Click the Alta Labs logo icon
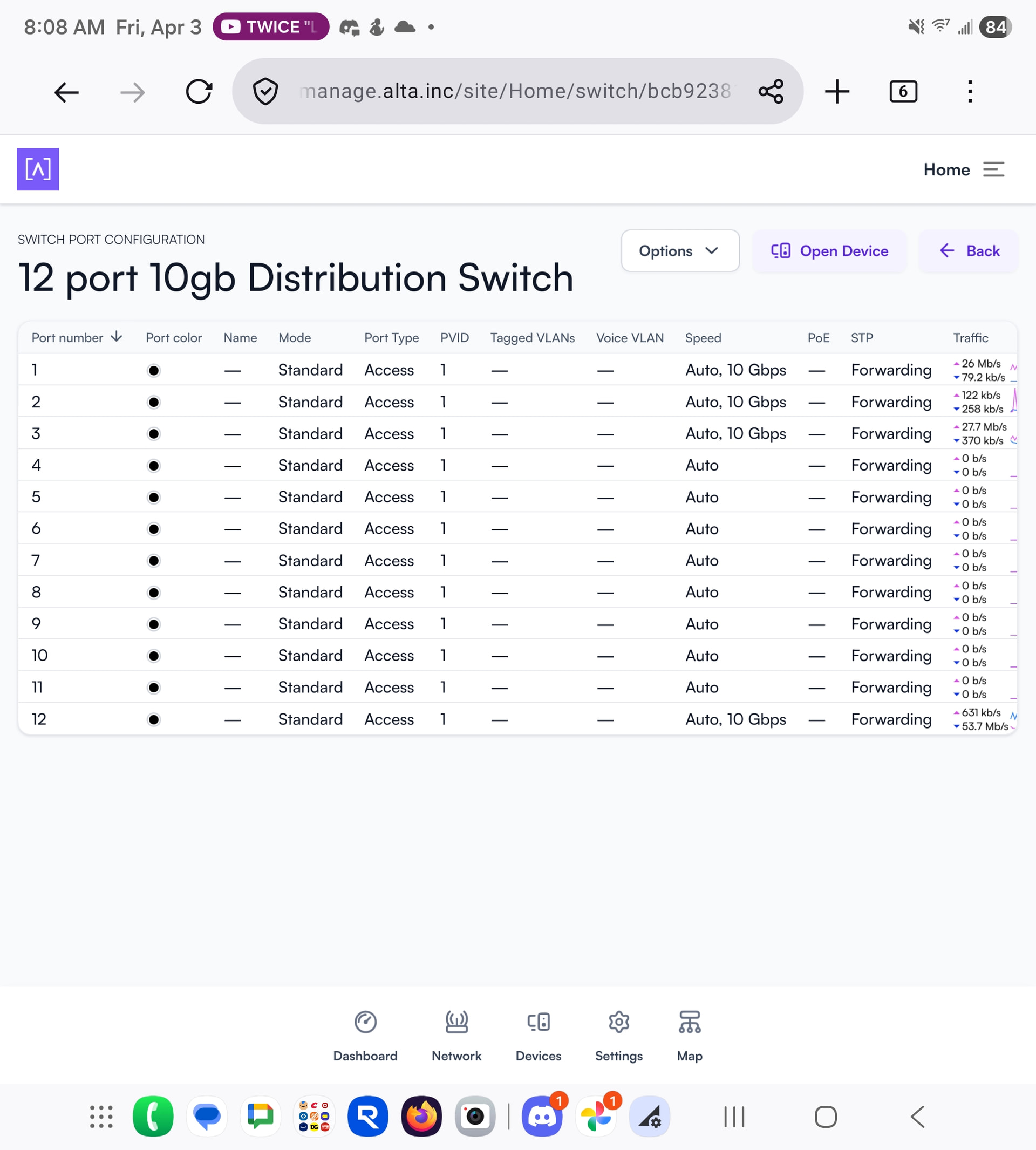Screen dimensions: 1036x1150 tap(38, 169)
